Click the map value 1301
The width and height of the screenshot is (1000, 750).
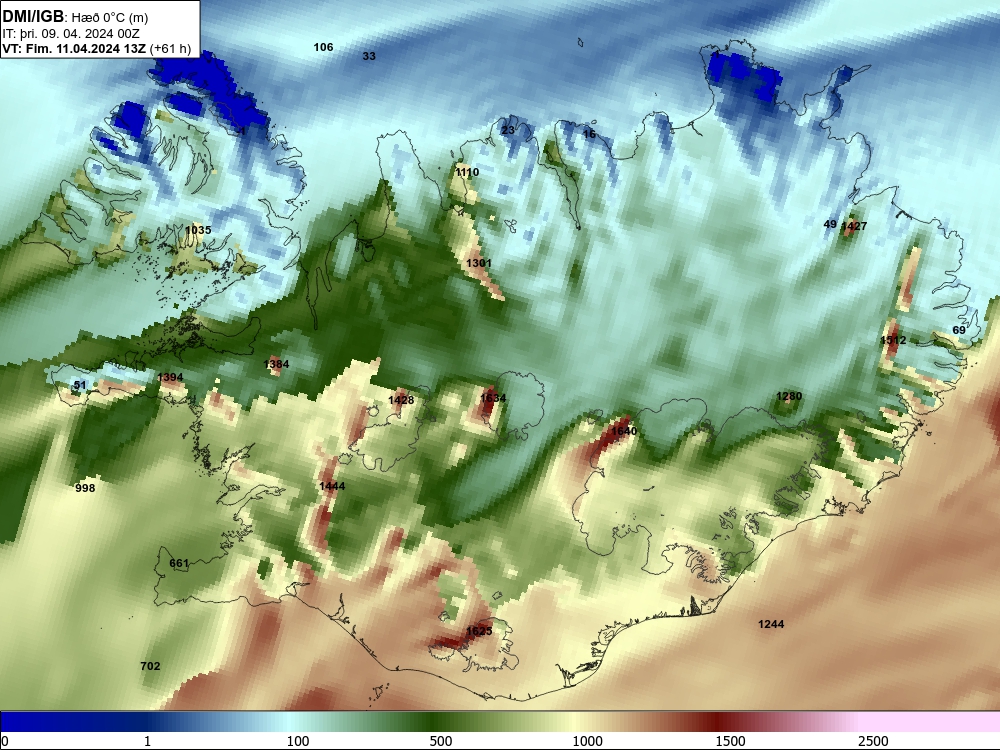478,263
